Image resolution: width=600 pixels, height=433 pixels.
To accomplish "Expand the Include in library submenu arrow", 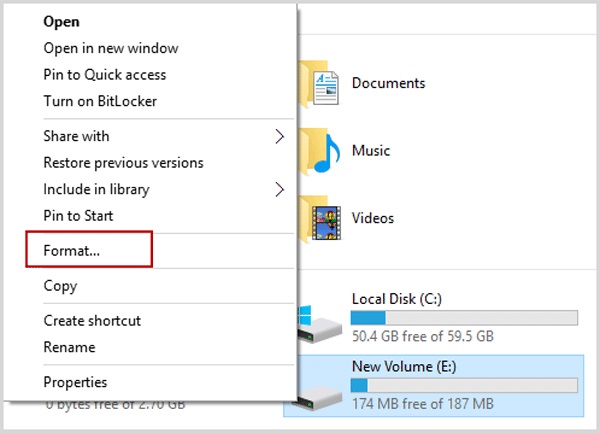I will point(280,189).
